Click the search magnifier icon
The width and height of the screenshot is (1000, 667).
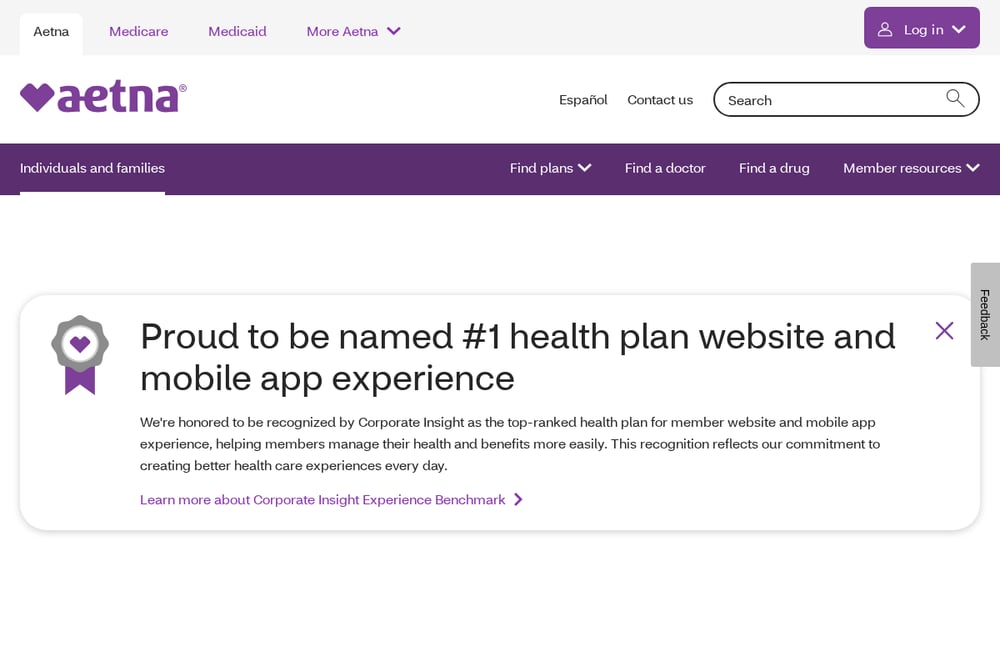(955, 98)
